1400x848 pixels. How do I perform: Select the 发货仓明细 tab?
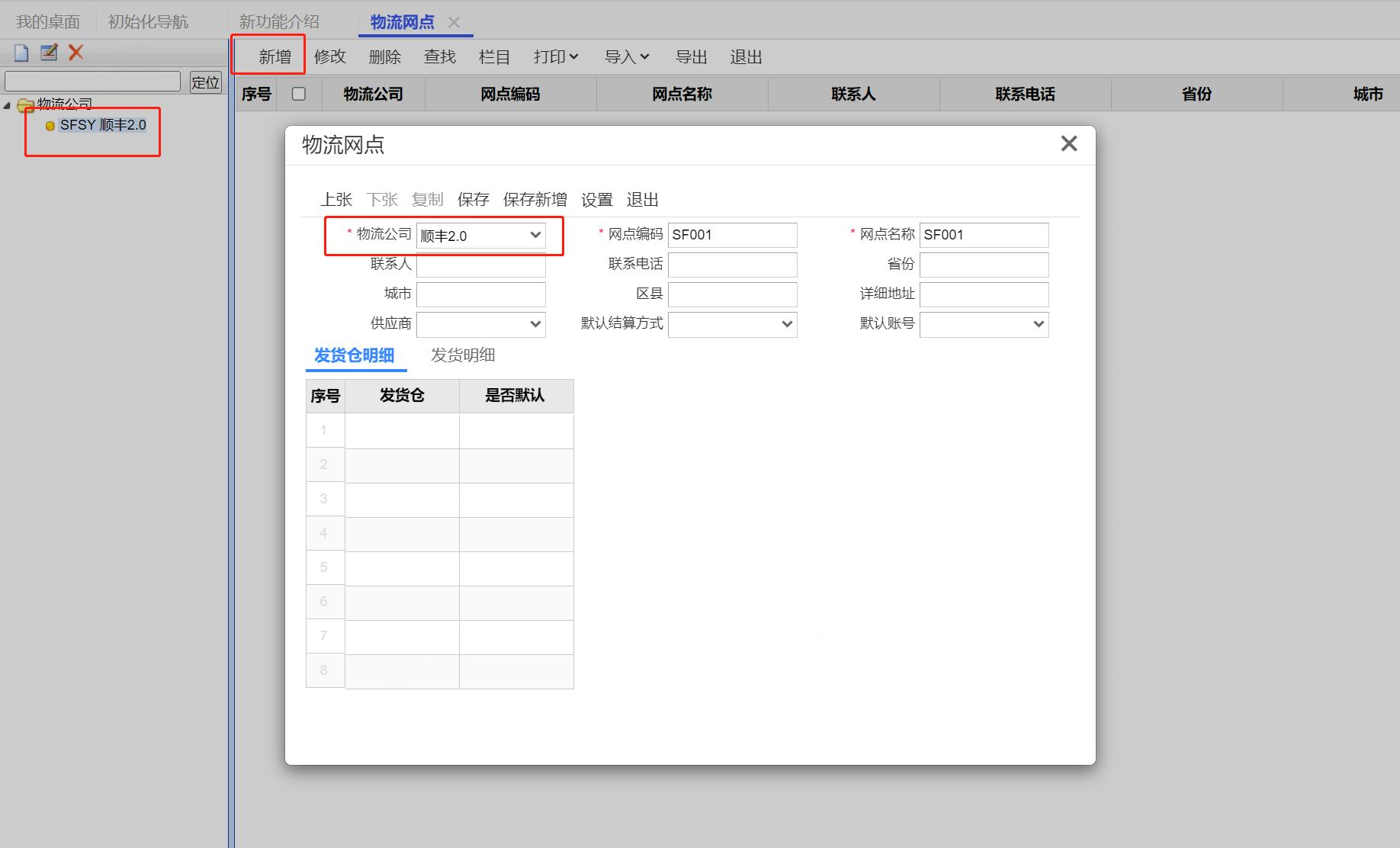coord(355,355)
